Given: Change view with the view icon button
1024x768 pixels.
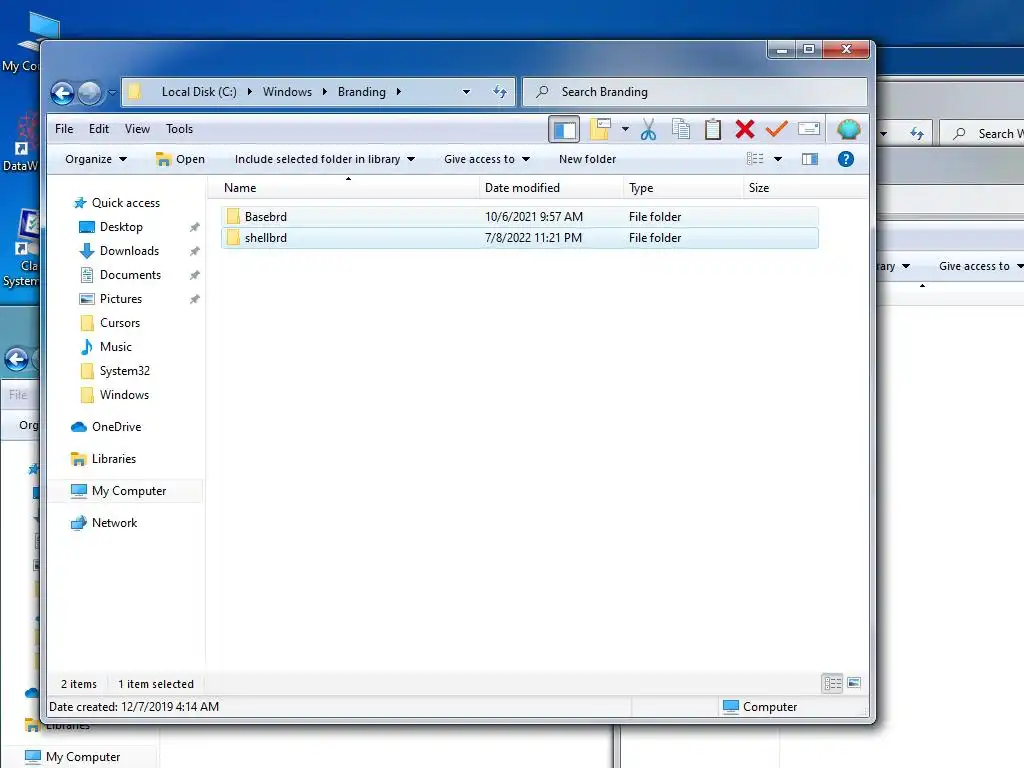Looking at the screenshot, I should pos(755,159).
